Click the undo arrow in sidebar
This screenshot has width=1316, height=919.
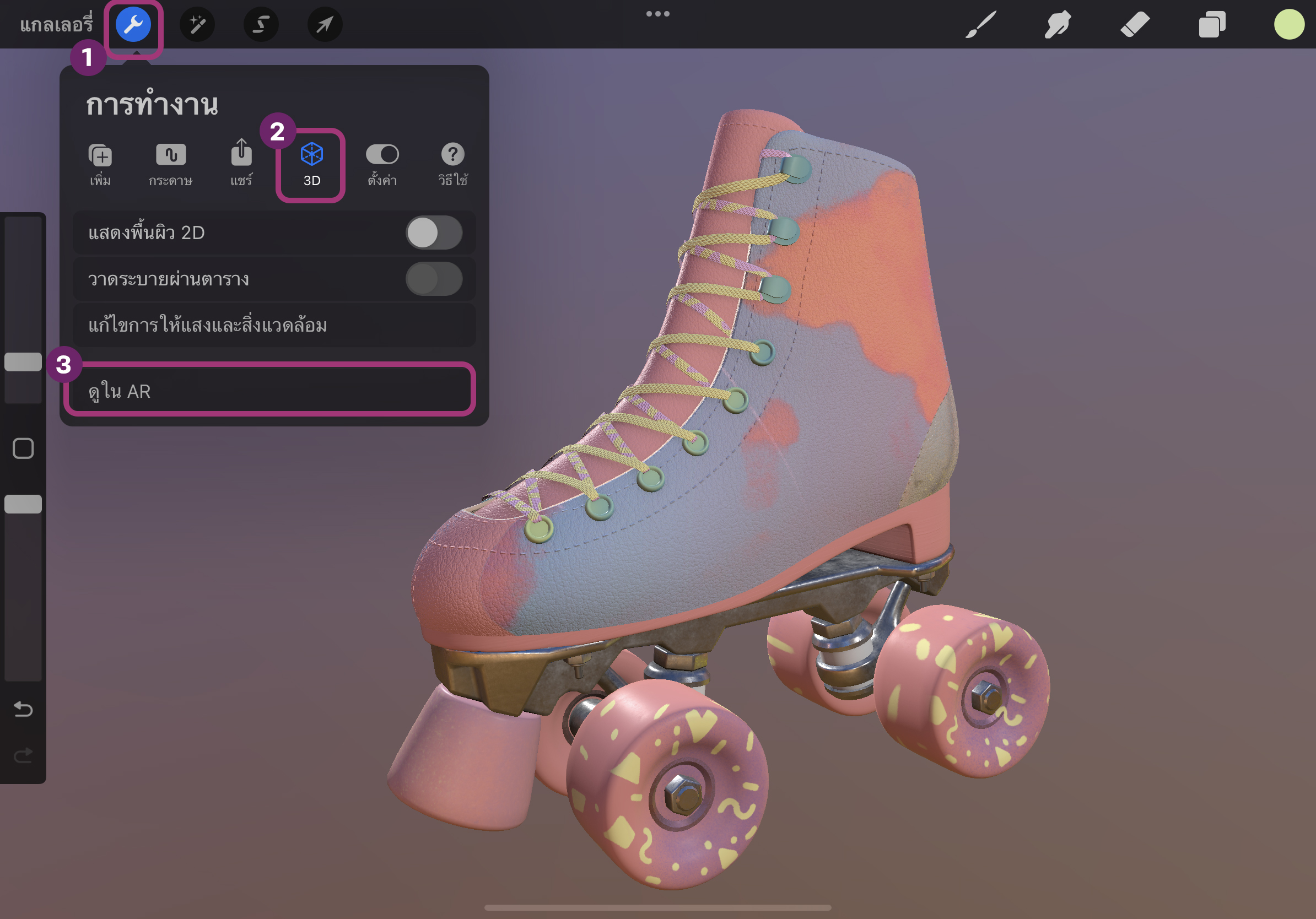click(23, 709)
